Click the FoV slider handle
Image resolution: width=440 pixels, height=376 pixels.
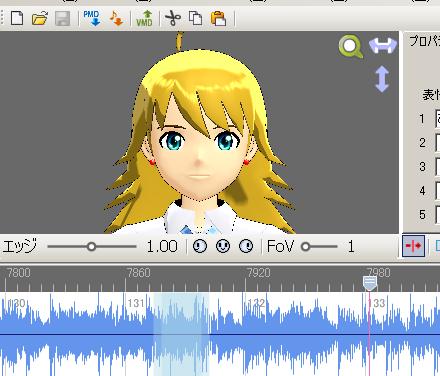coord(305,247)
